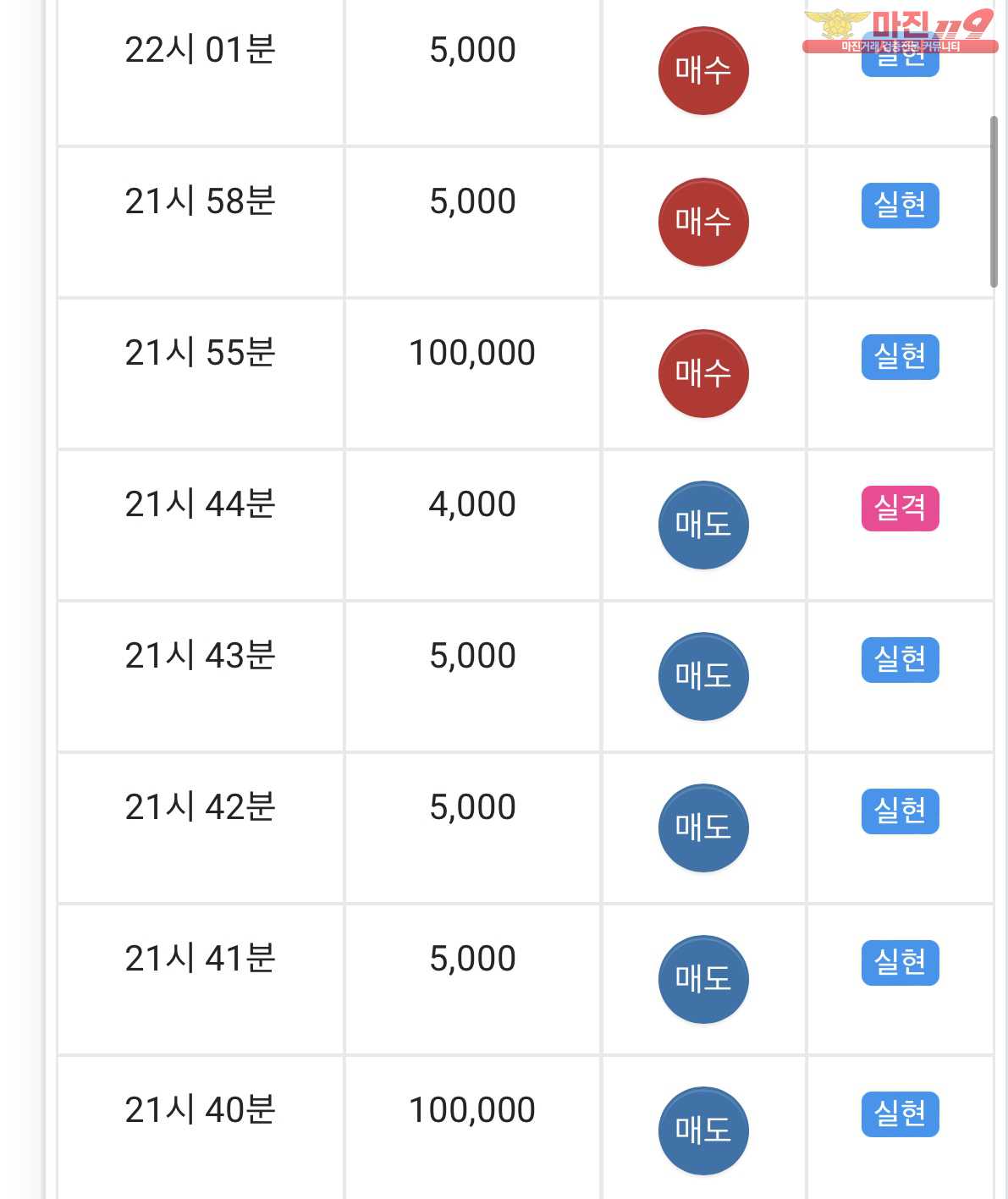This screenshot has height=1199, width=1008.
Task: Select the 4,000 amount cell
Action: pos(472,525)
